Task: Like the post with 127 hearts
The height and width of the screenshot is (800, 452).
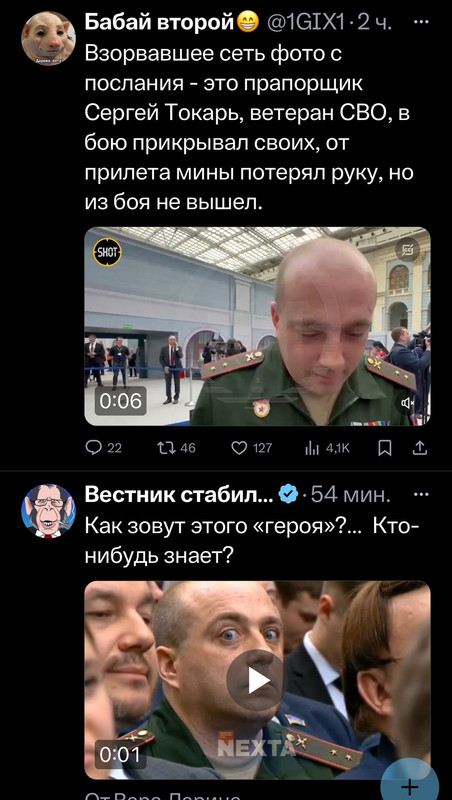Action: point(239,448)
